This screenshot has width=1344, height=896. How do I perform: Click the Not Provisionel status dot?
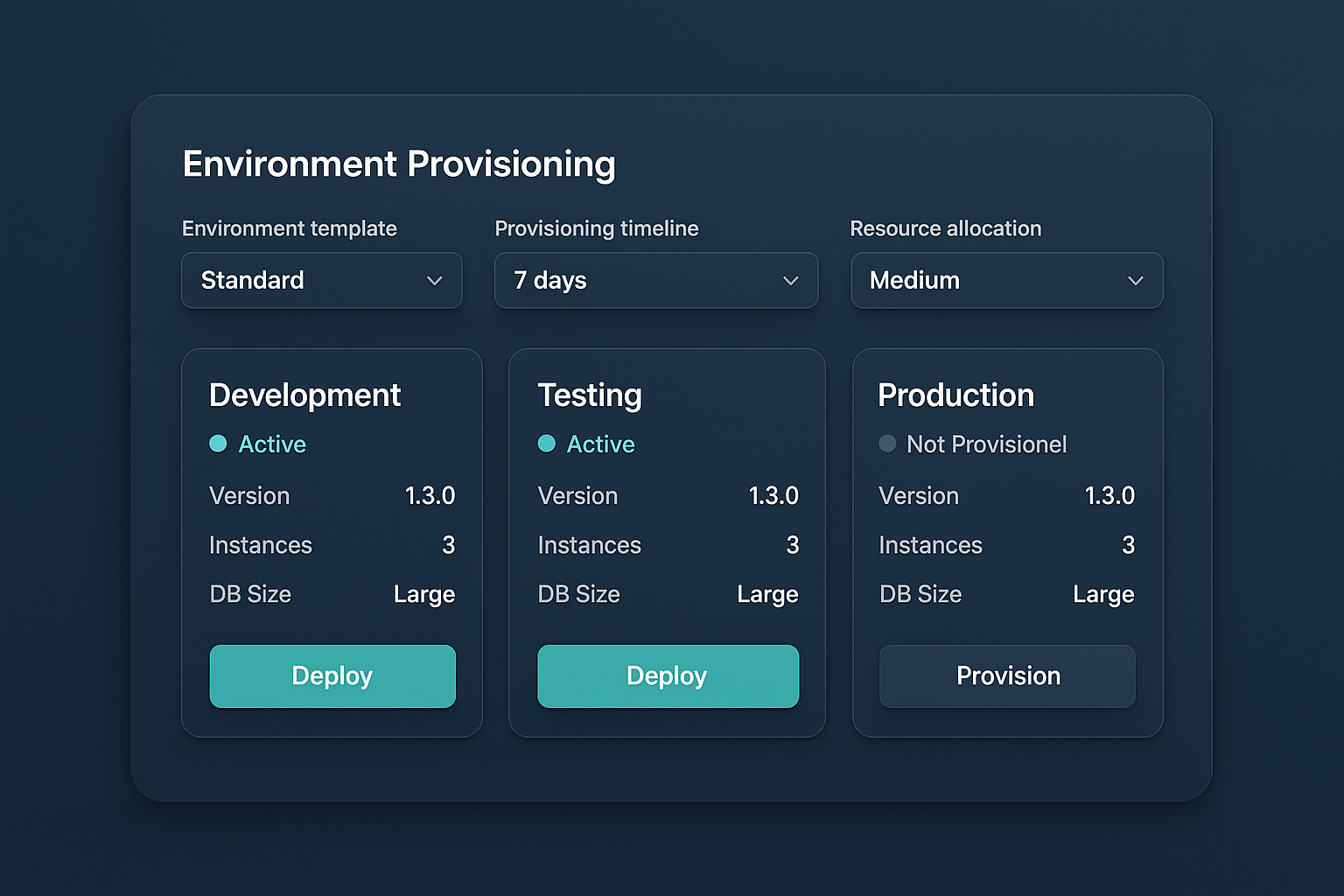pyautogui.click(x=887, y=444)
